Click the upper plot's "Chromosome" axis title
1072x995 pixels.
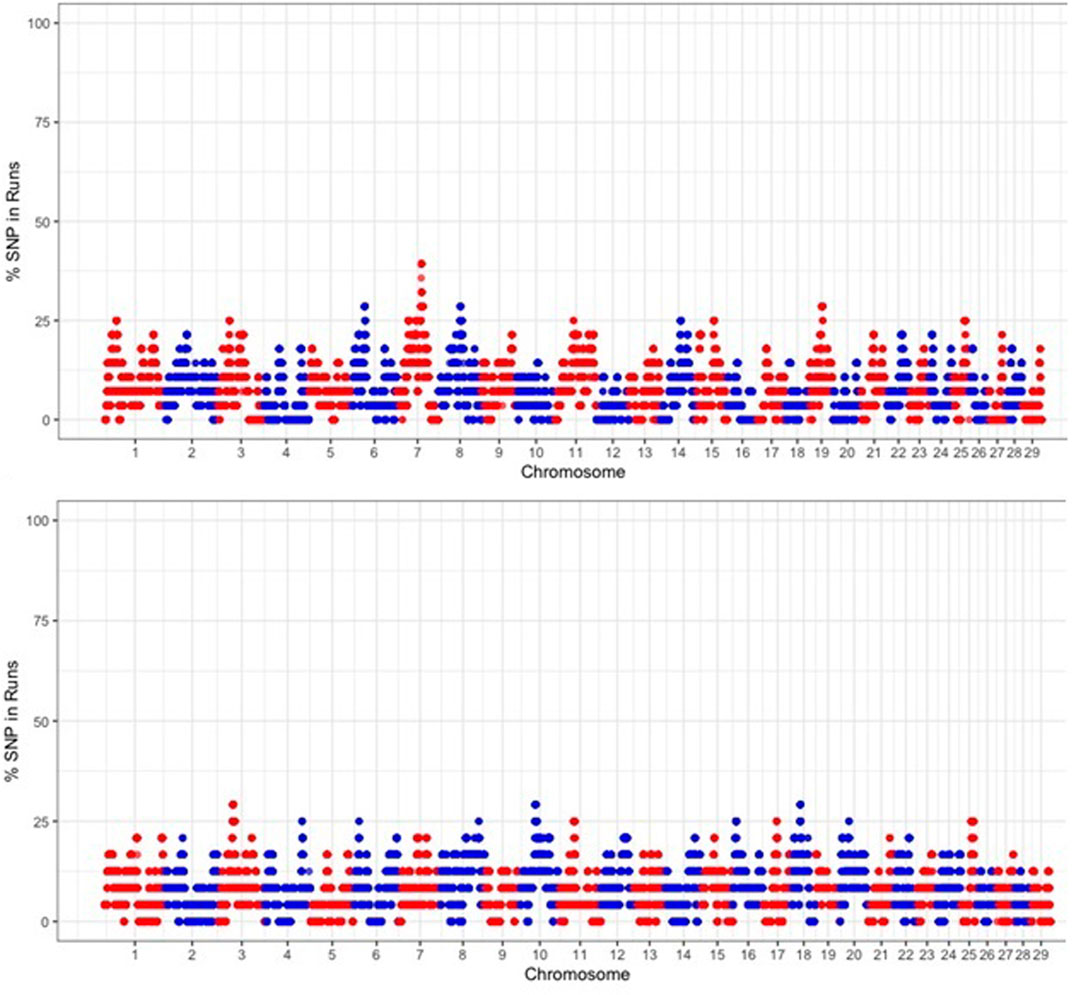pos(573,472)
